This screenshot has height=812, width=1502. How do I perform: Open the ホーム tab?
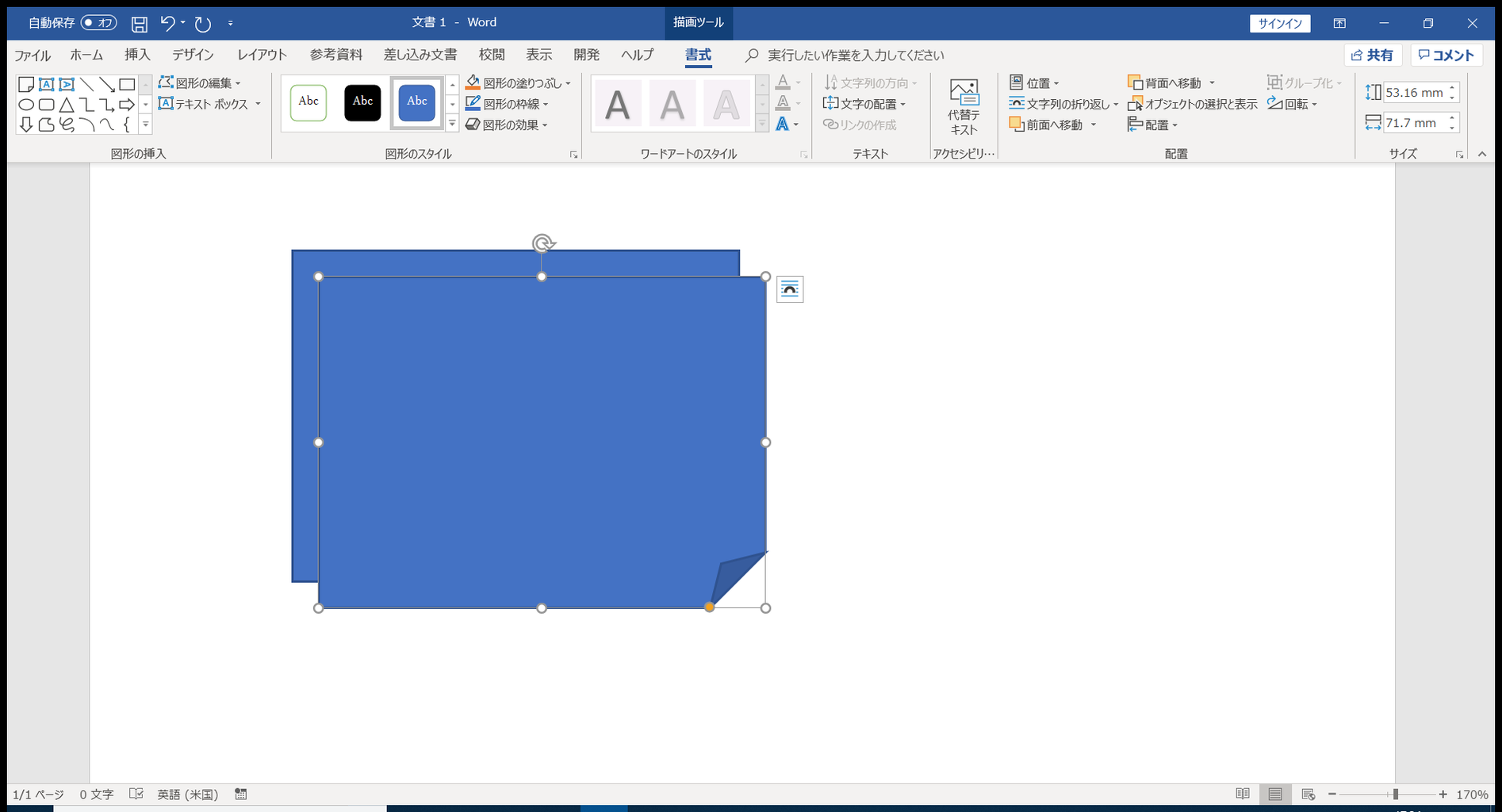[86, 55]
